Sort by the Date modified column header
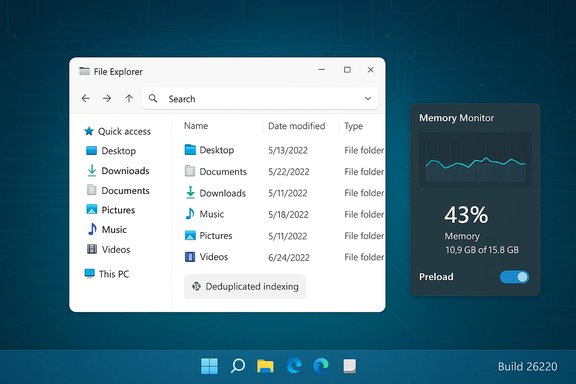Viewport: 576px width, 384px height. click(x=296, y=126)
